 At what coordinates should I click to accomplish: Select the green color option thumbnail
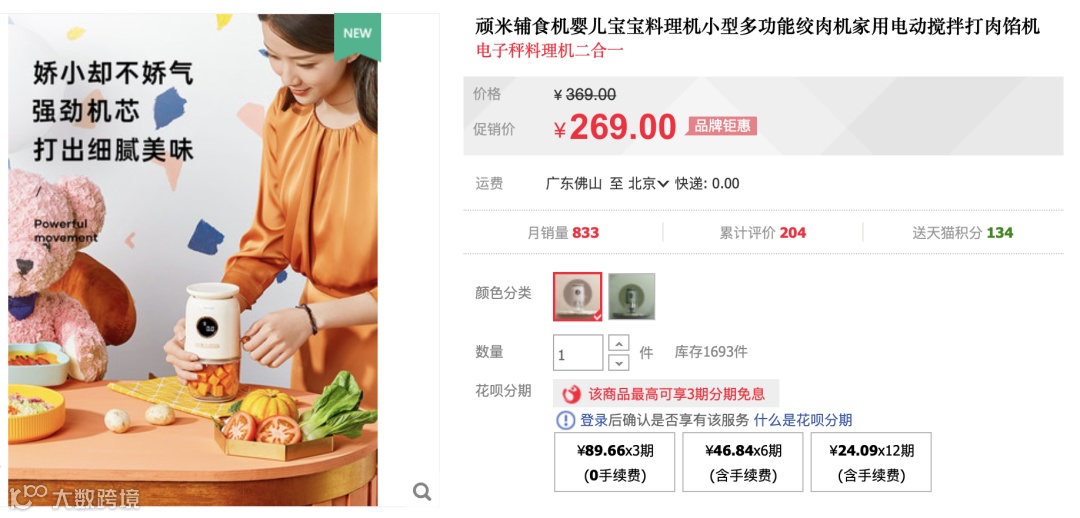(632, 296)
